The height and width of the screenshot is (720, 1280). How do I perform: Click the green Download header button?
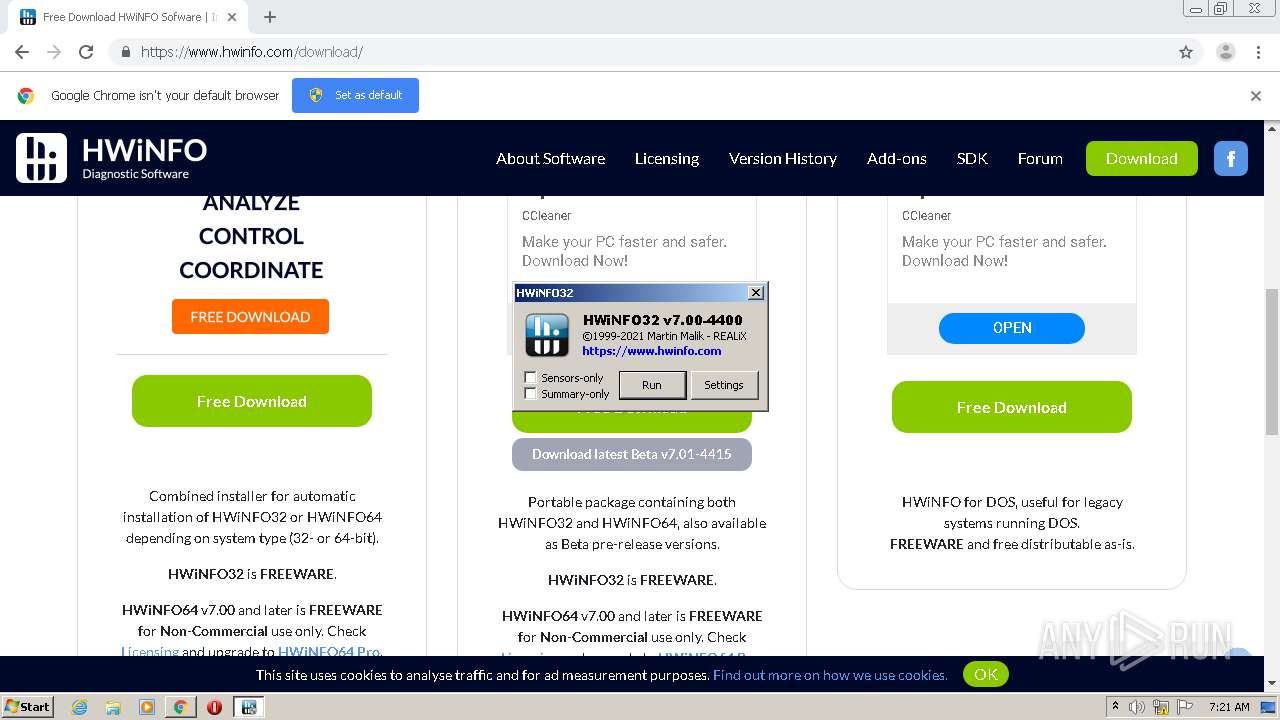(1141, 158)
